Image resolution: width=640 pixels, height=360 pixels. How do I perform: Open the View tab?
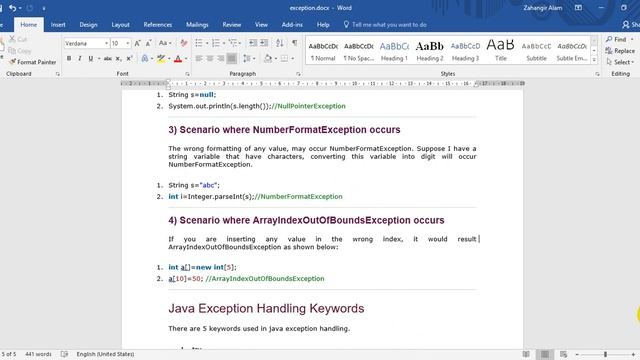point(261,25)
